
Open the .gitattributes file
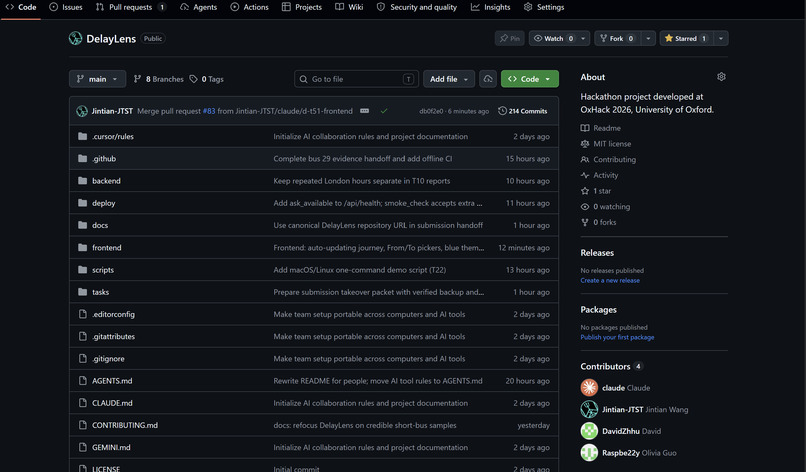coord(113,336)
